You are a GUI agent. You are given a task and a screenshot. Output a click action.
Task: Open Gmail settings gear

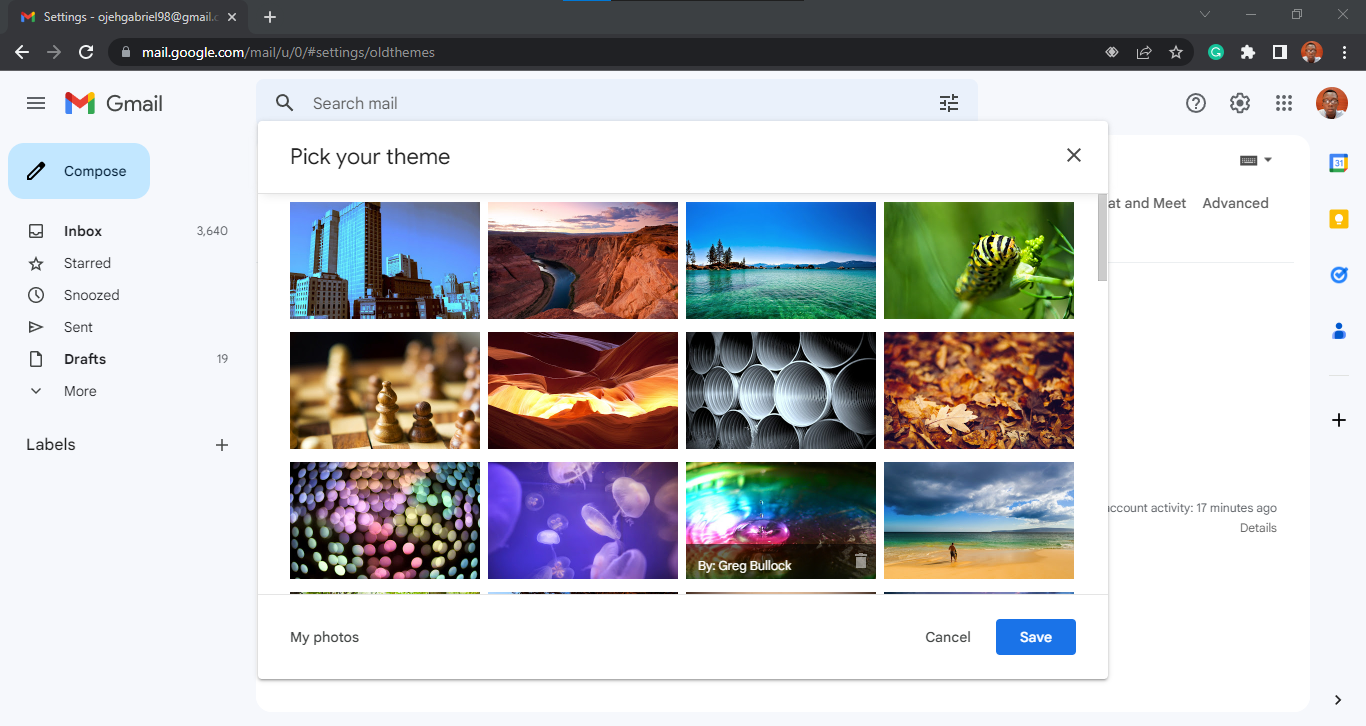1239,103
